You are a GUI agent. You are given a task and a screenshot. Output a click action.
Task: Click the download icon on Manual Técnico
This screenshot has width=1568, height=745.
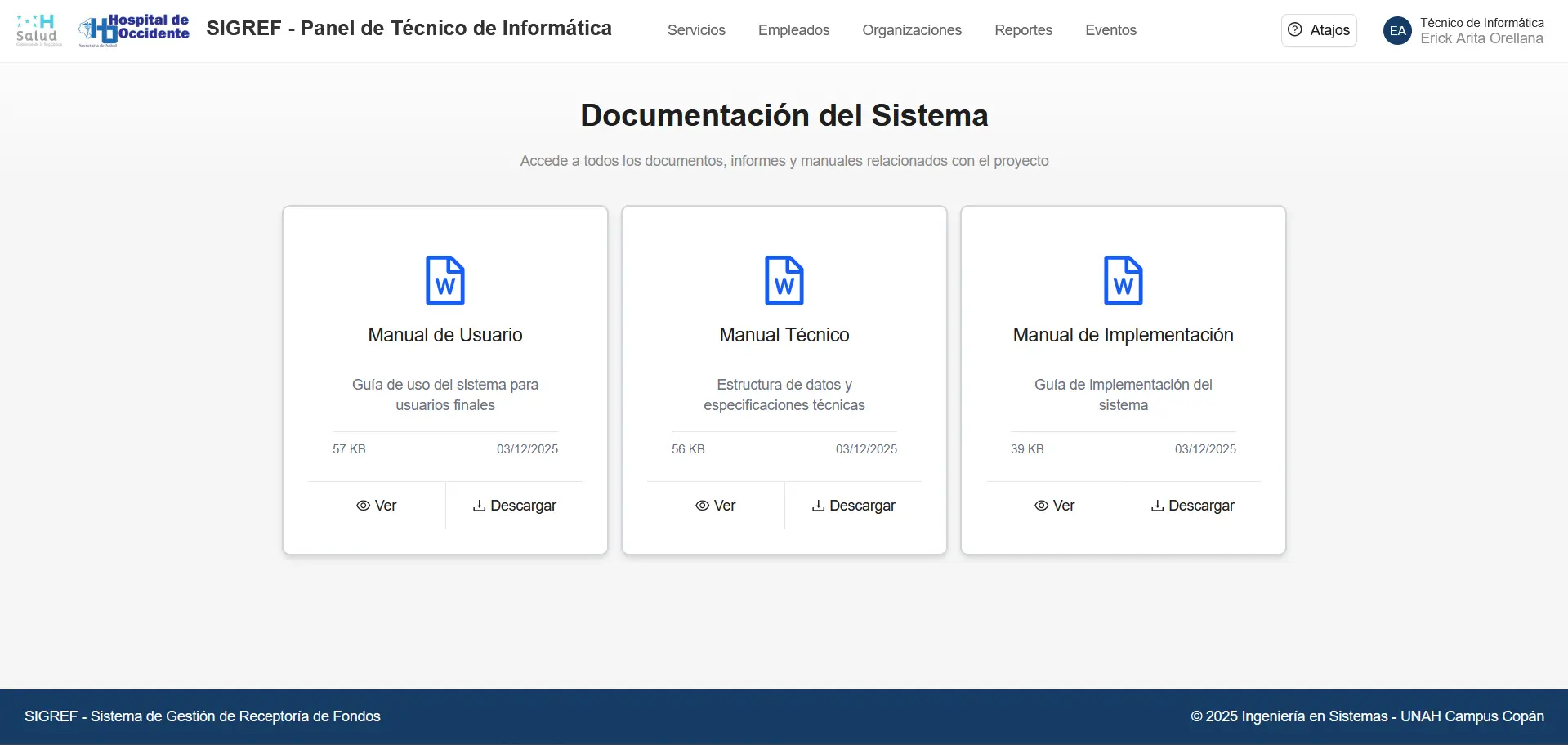point(818,506)
